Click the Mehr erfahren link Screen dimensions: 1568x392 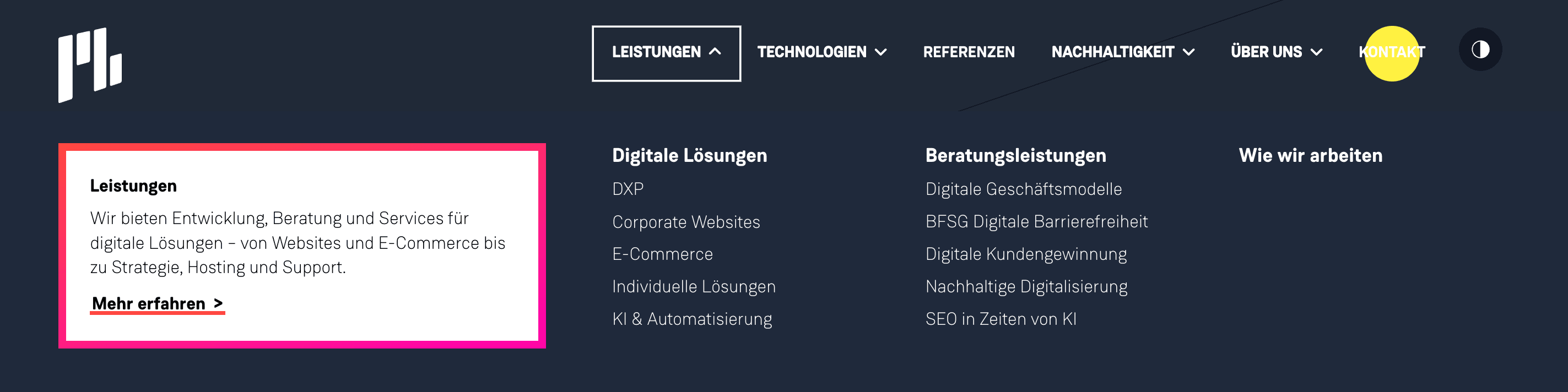point(149,303)
